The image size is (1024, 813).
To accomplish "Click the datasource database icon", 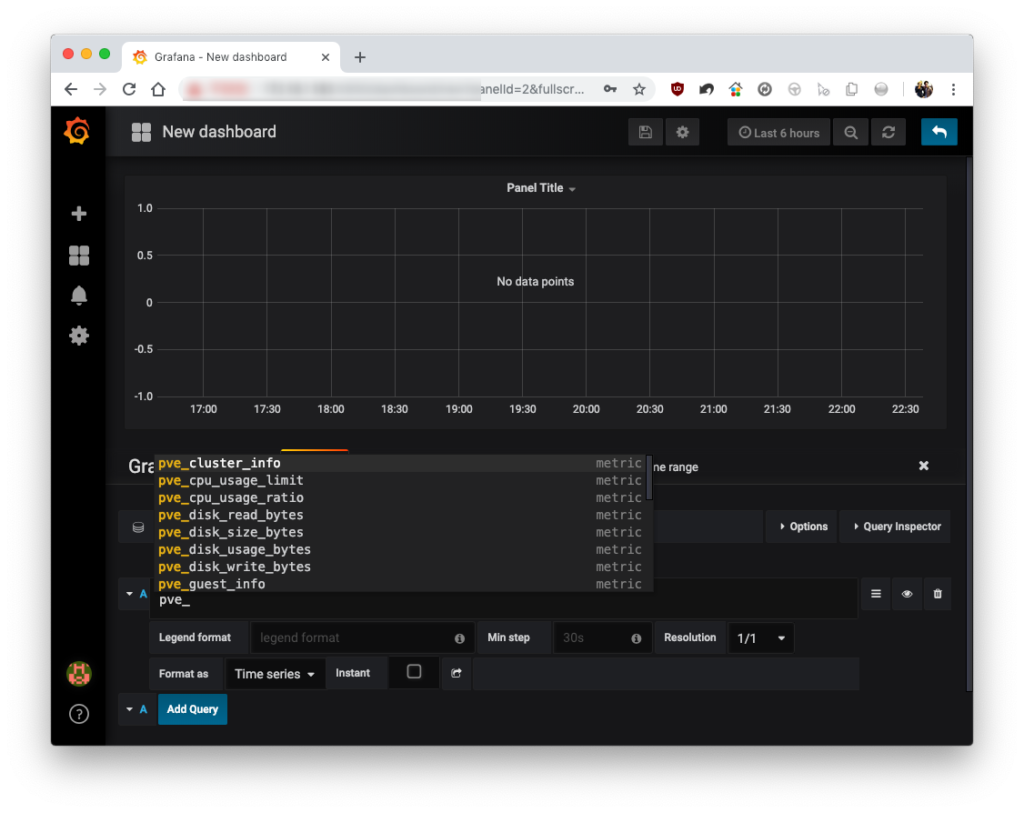I will tap(138, 527).
